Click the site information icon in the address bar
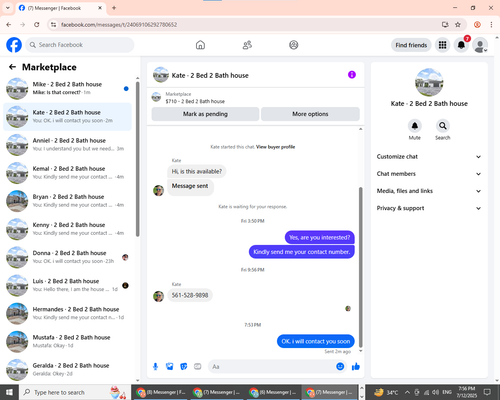The height and width of the screenshot is (400, 500). coord(53,25)
